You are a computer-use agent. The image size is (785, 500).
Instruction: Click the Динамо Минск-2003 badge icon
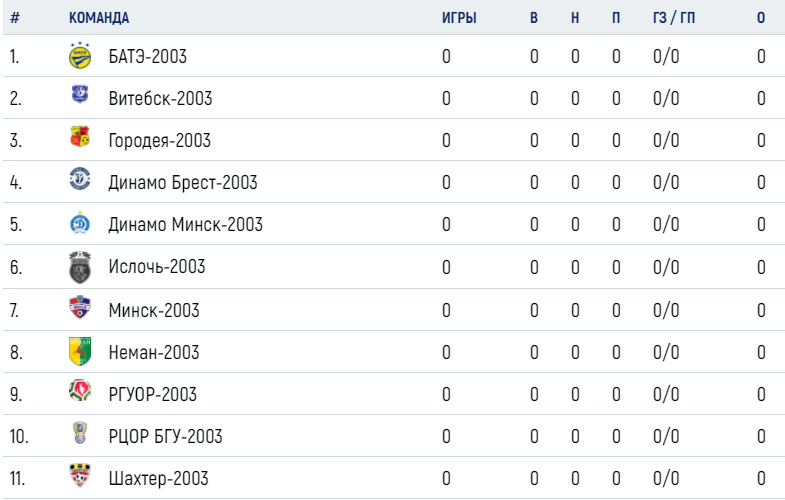point(80,223)
